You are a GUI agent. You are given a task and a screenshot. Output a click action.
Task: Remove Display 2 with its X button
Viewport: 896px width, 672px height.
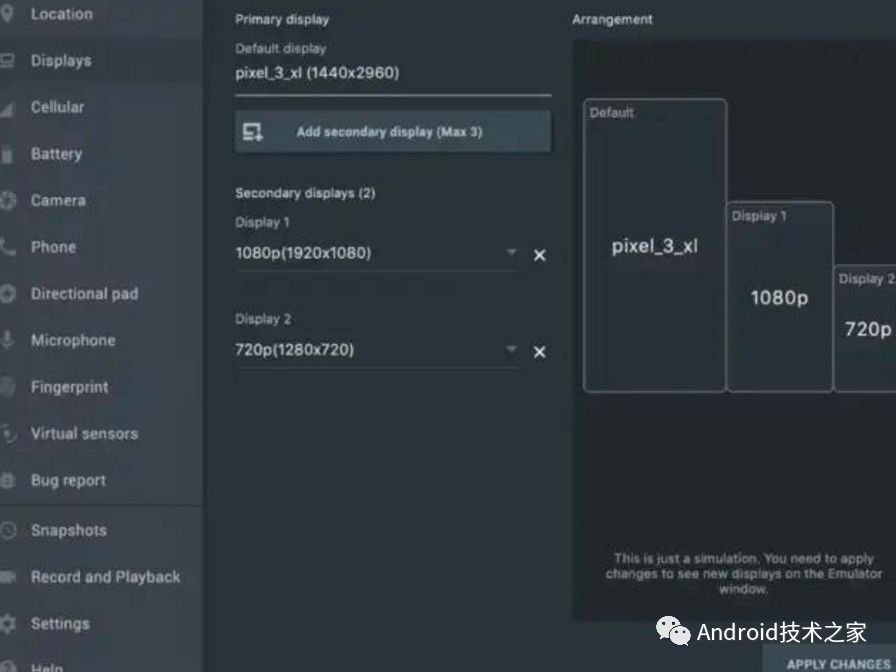[x=539, y=352]
